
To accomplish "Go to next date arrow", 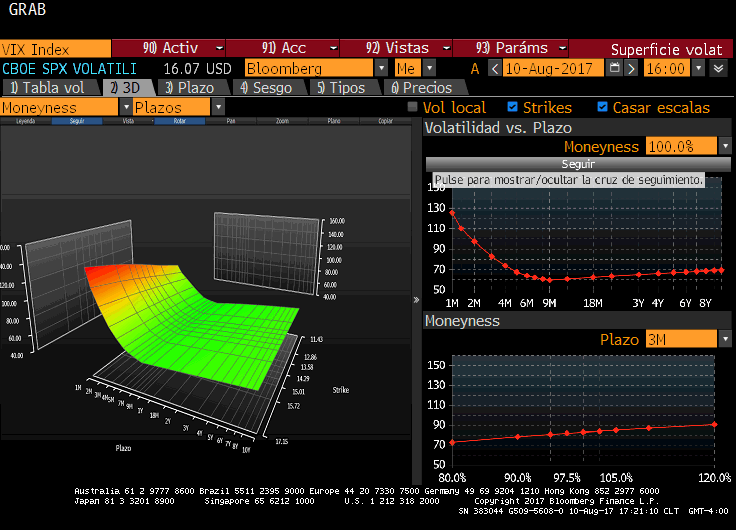I will pyautogui.click(x=632, y=69).
